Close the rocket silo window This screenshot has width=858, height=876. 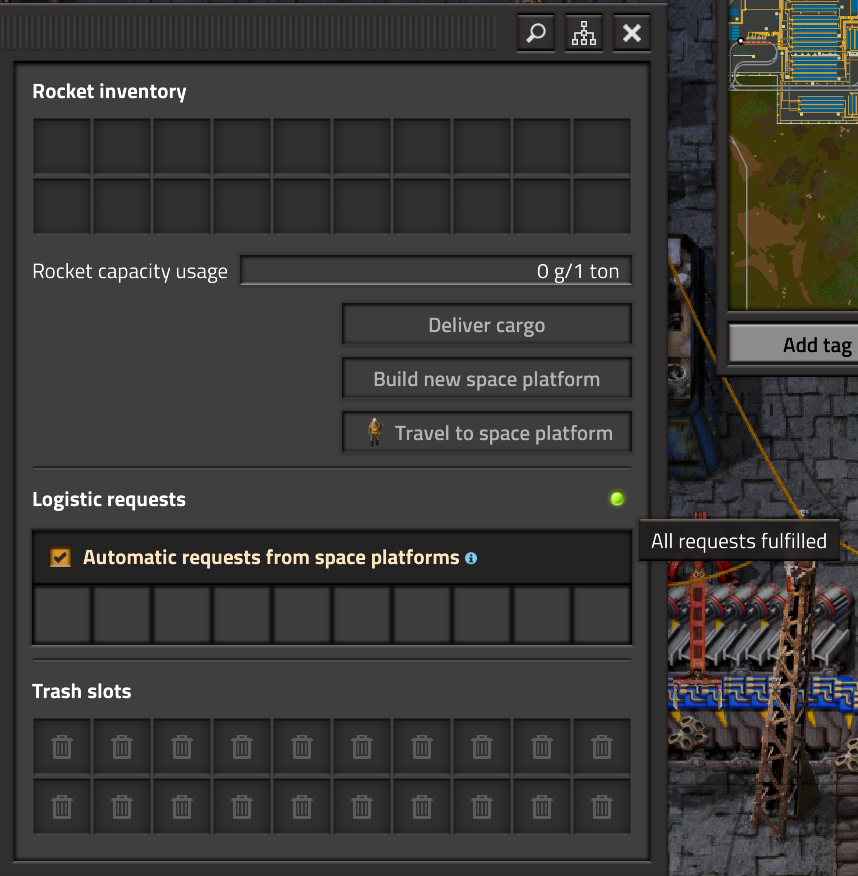point(632,33)
